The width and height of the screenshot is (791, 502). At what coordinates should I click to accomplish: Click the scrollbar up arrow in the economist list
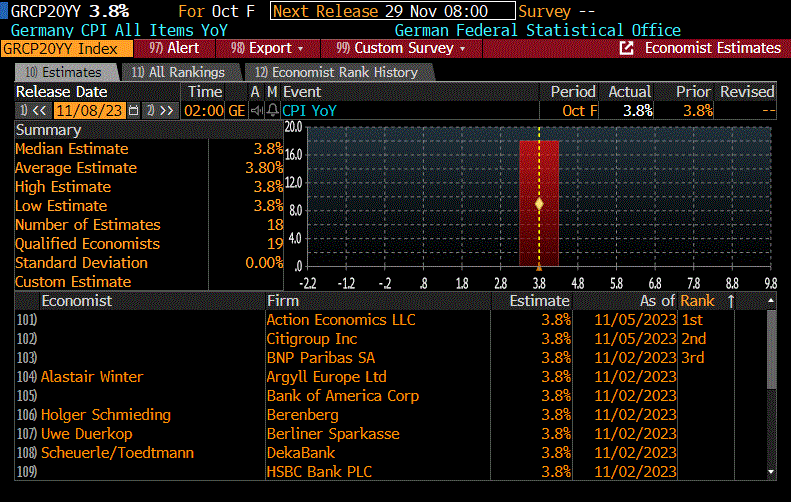(x=771, y=301)
